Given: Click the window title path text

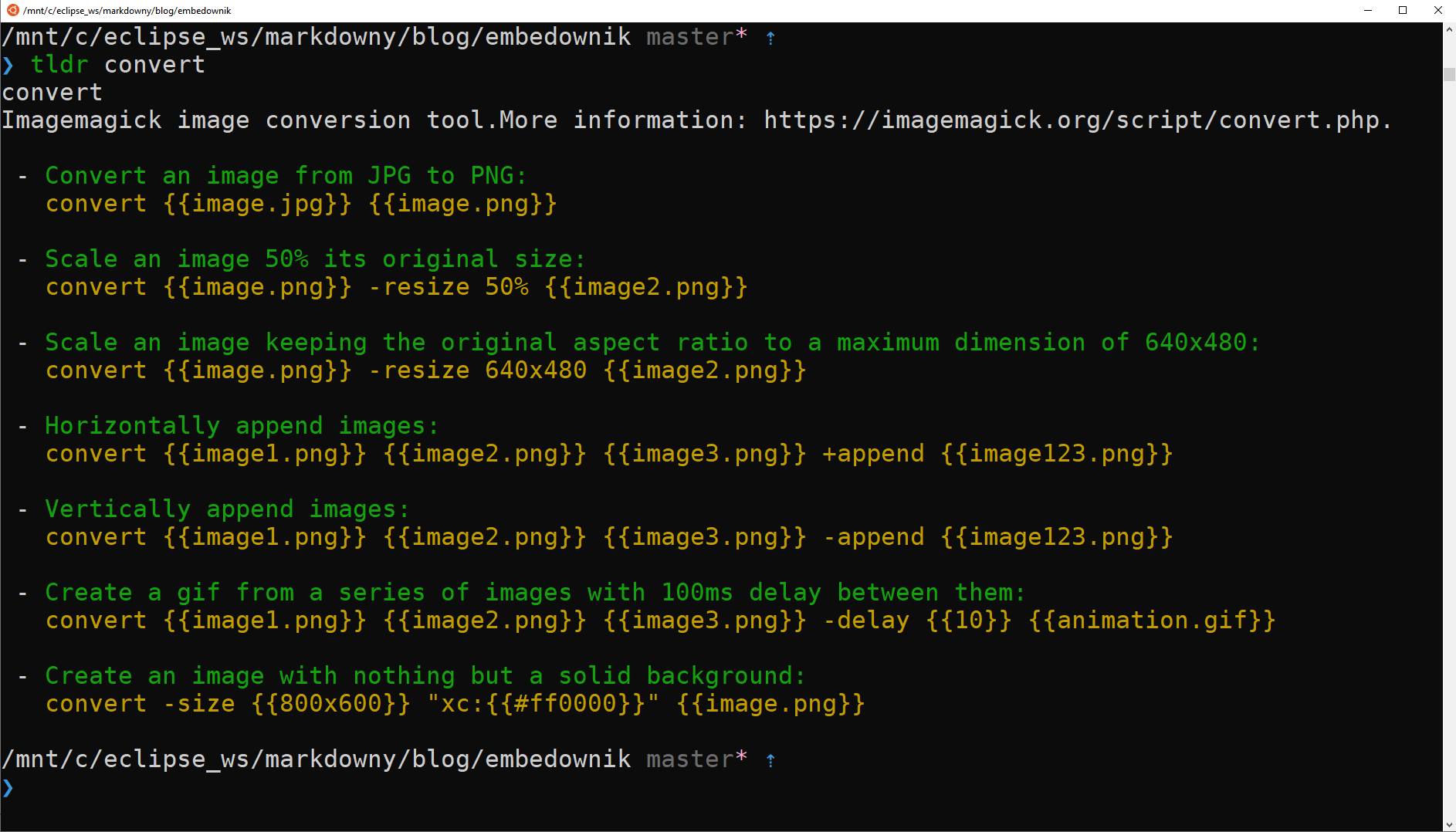Looking at the screenshot, I should point(127,11).
